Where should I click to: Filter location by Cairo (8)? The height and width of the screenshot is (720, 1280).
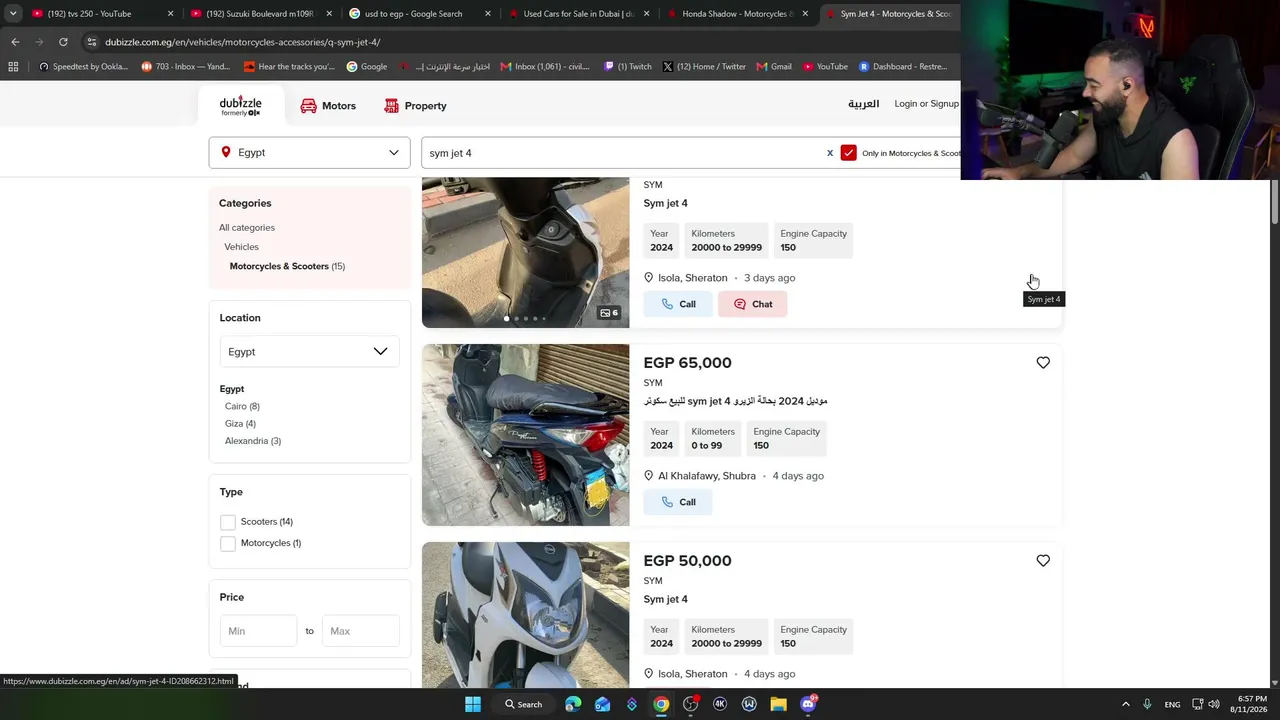[x=242, y=406]
